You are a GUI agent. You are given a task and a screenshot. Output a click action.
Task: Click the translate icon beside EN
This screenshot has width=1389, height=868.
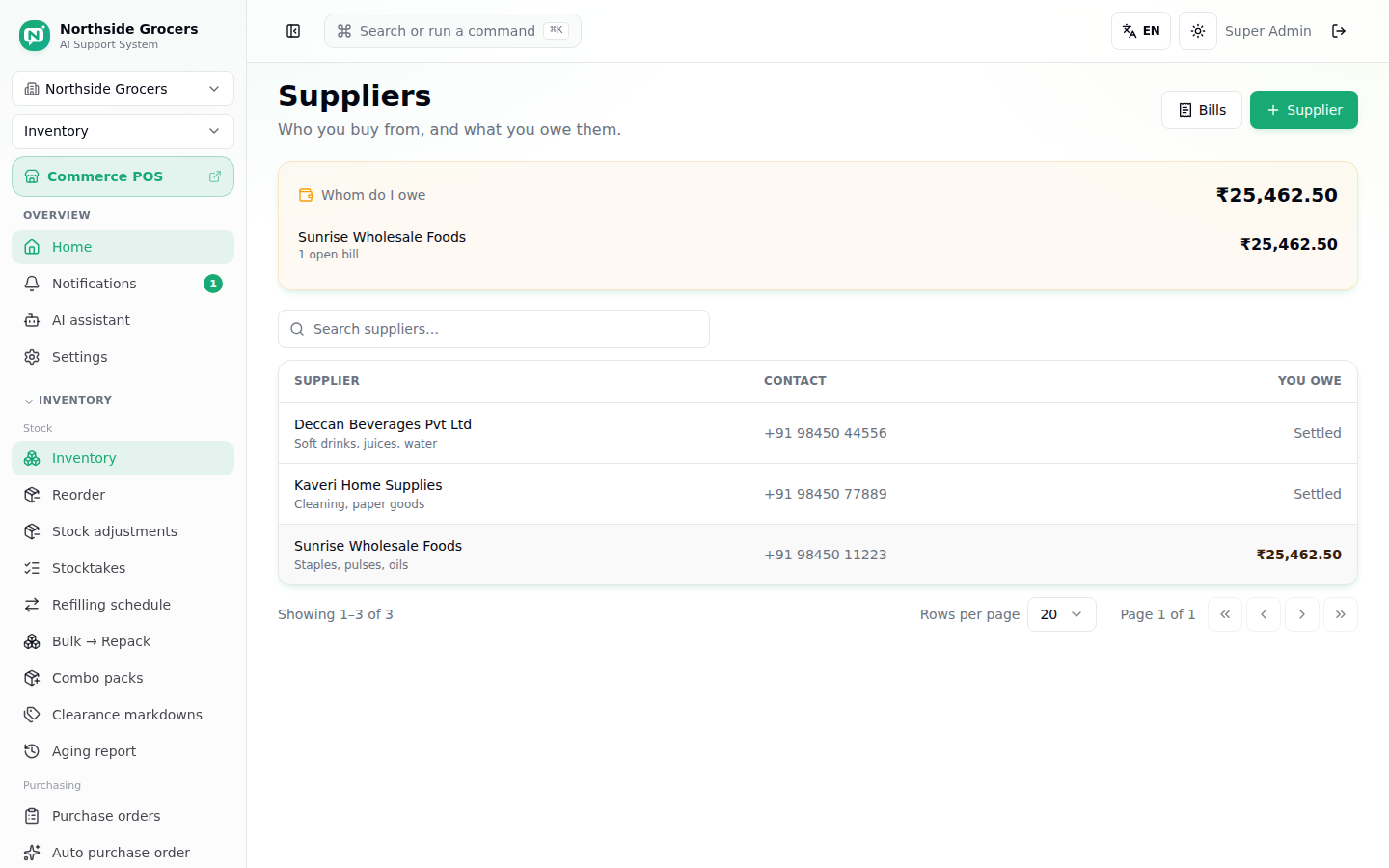1130,31
